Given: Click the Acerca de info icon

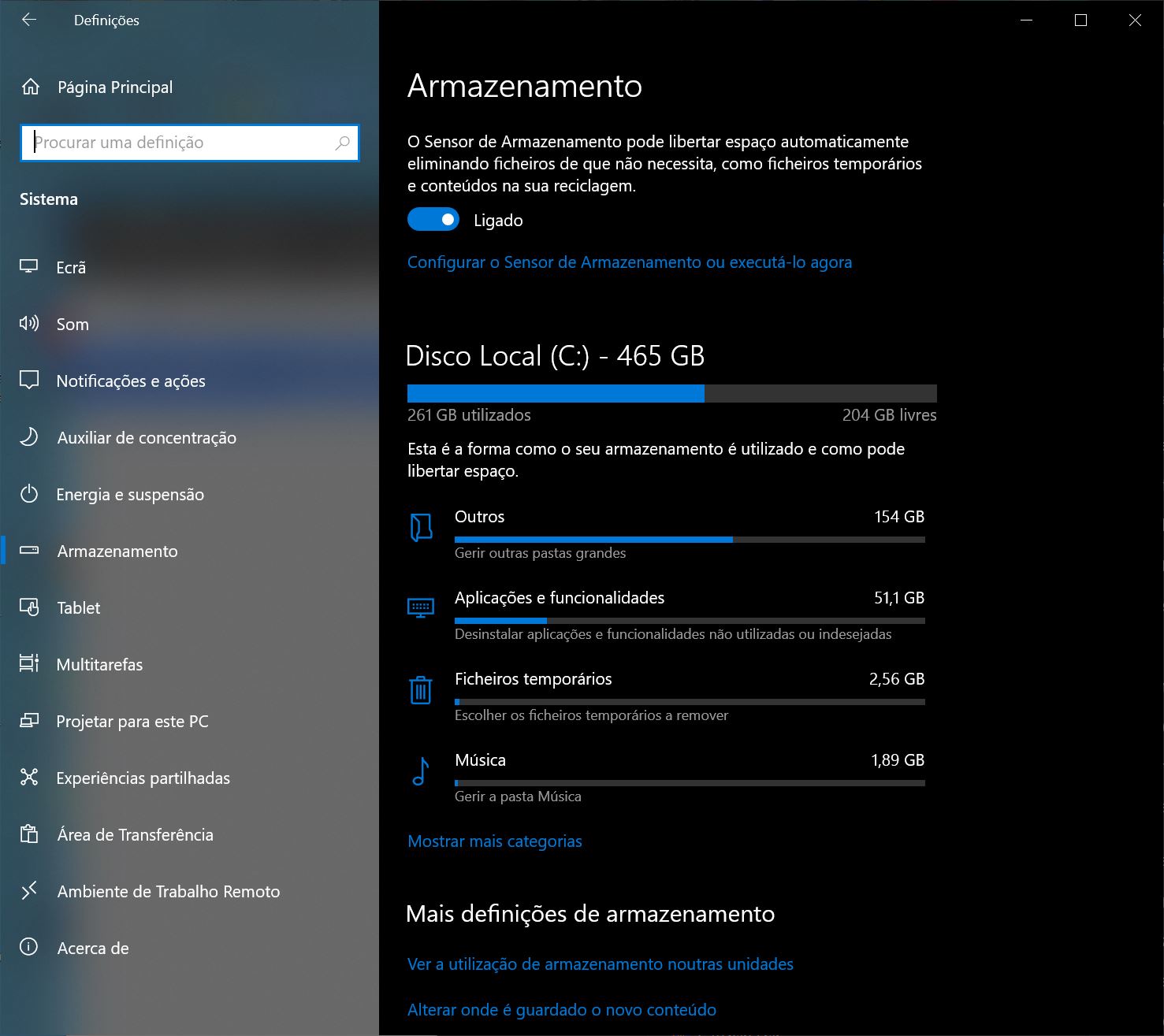Looking at the screenshot, I should tap(29, 947).
